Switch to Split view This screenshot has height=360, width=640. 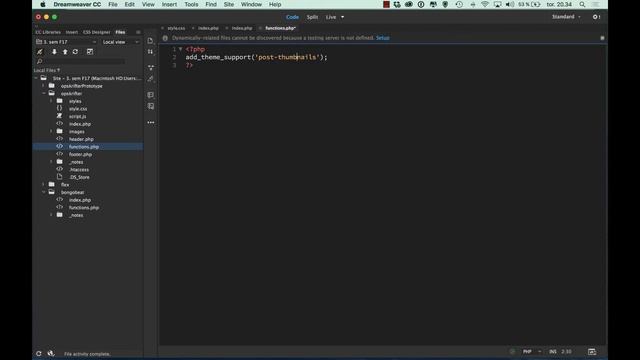pos(312,17)
